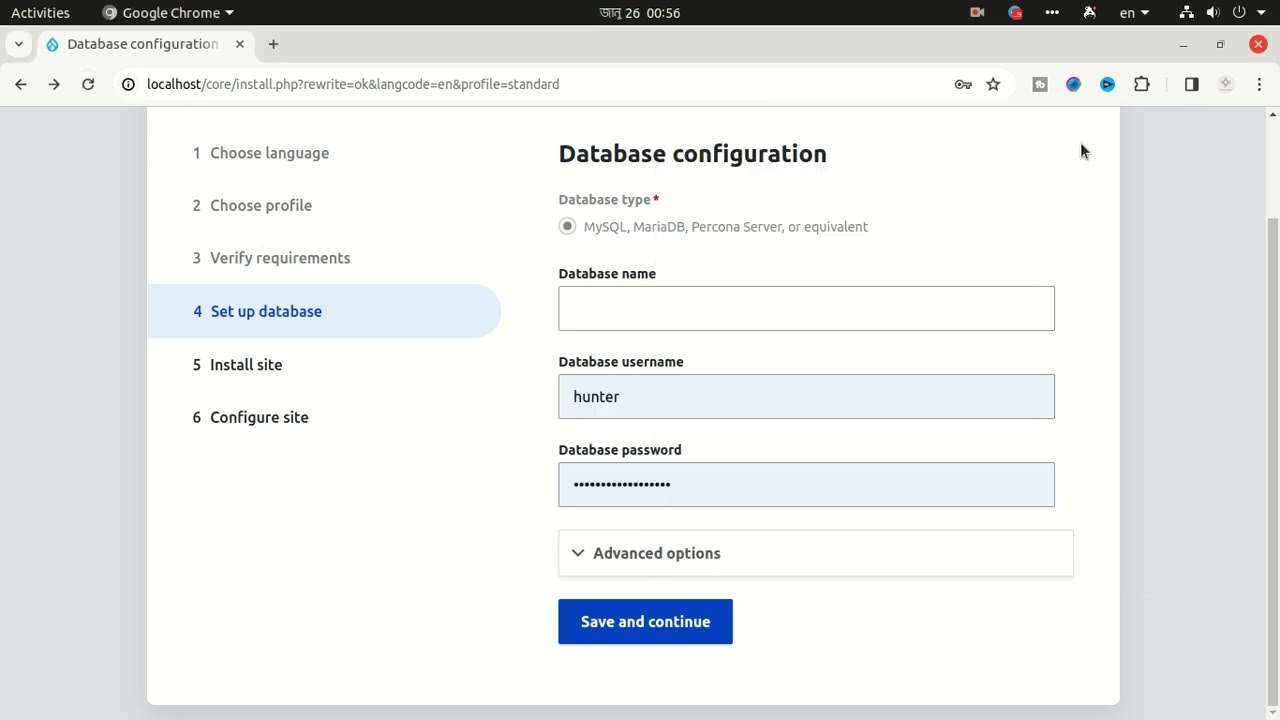Open the Activities overview
1280x720 pixels.
pyautogui.click(x=40, y=13)
